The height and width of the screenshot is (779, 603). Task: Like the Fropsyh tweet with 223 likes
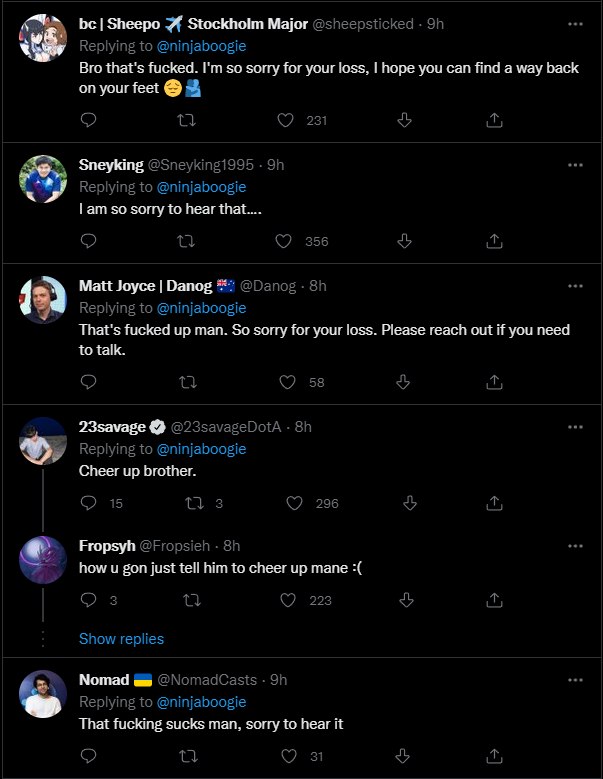(288, 600)
